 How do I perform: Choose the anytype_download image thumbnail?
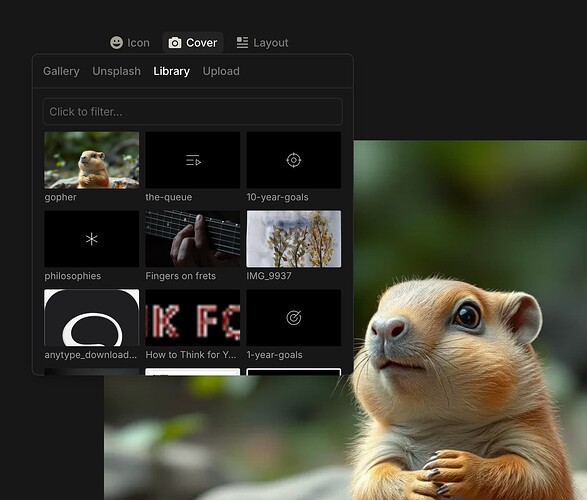(92, 317)
